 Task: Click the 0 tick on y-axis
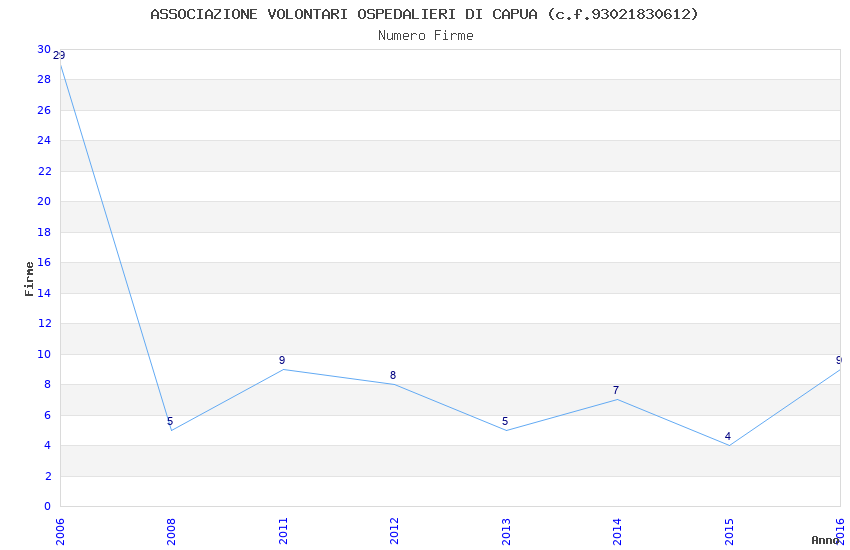pyautogui.click(x=47, y=506)
